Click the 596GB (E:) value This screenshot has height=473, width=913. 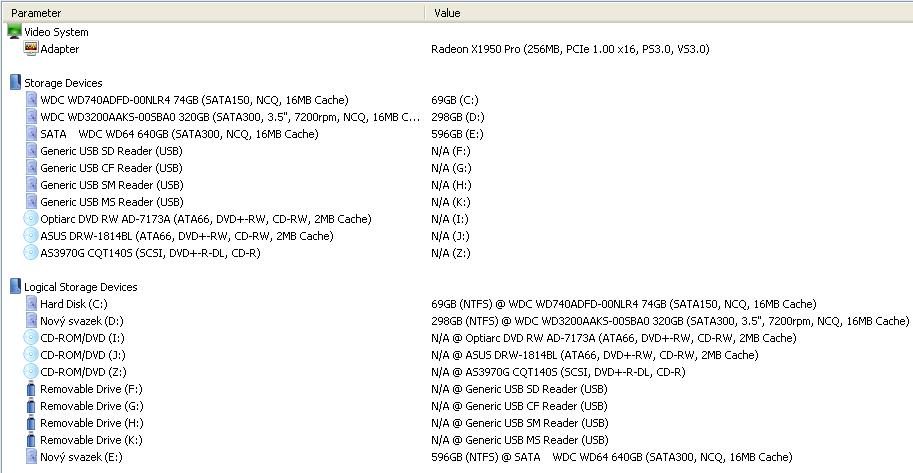(457, 134)
